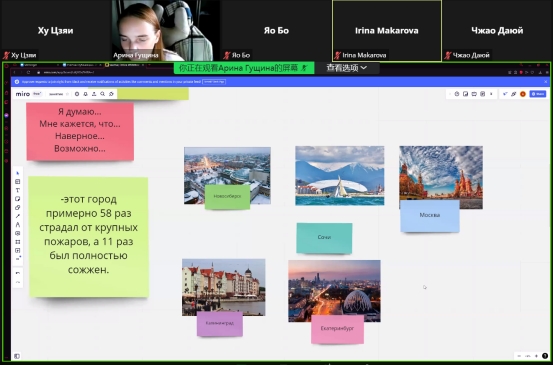Switch to the active Miro browser tab
The height and width of the screenshot is (365, 553).
point(124,65)
